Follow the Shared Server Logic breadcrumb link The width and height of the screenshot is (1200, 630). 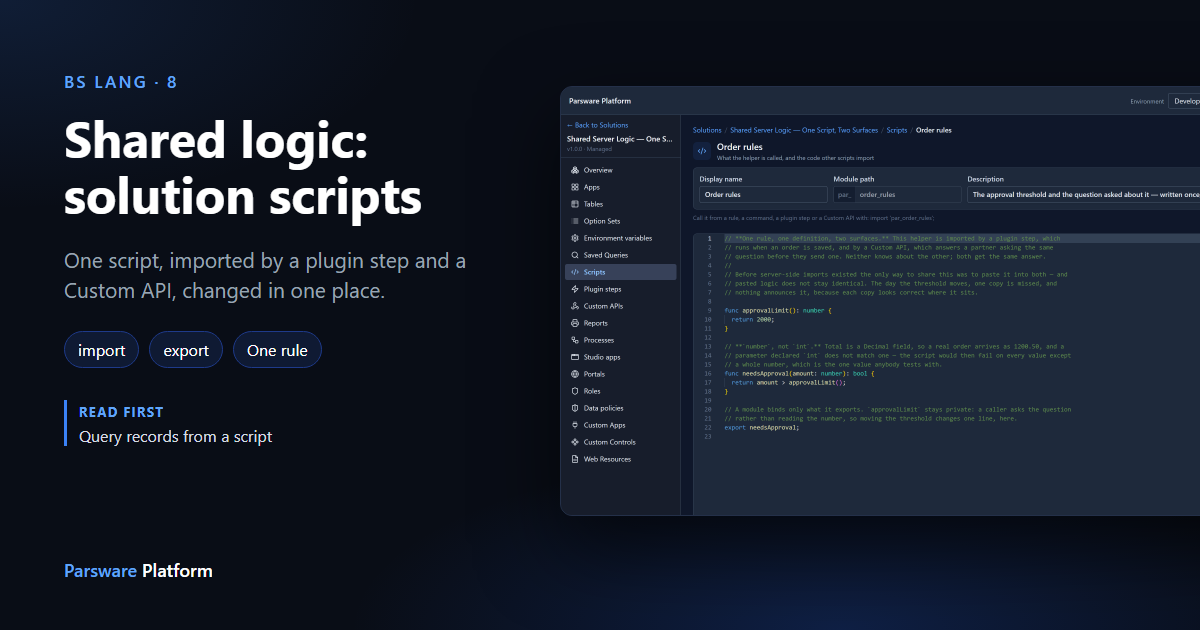pos(804,130)
